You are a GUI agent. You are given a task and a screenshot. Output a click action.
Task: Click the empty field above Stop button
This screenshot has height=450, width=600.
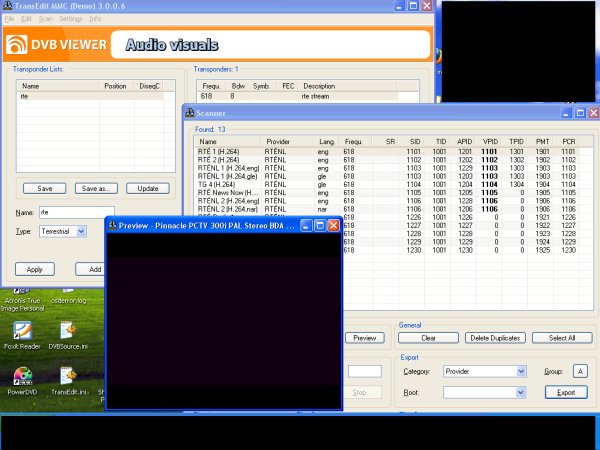[364, 371]
